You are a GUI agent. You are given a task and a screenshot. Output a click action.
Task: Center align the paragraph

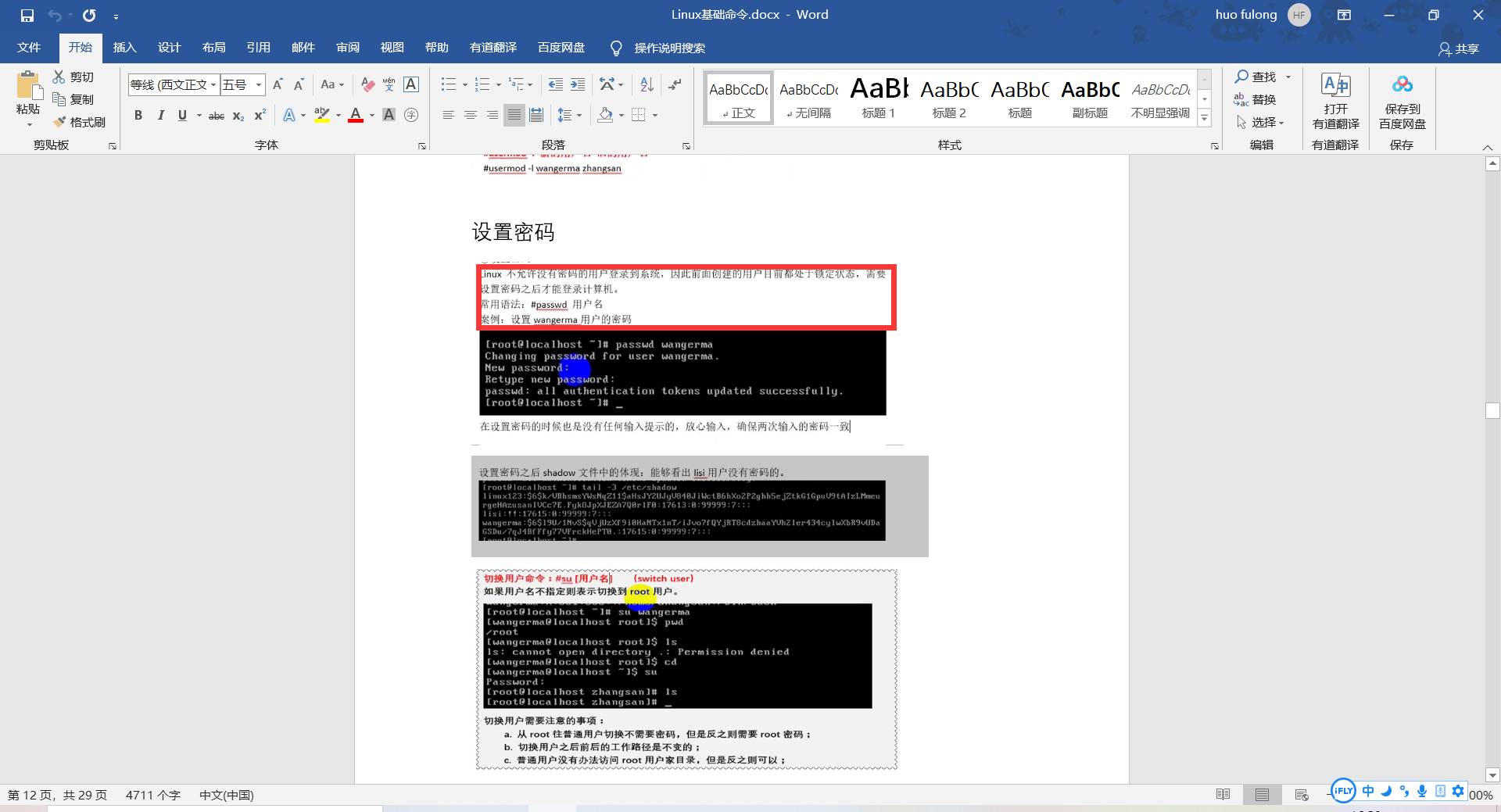click(470, 115)
